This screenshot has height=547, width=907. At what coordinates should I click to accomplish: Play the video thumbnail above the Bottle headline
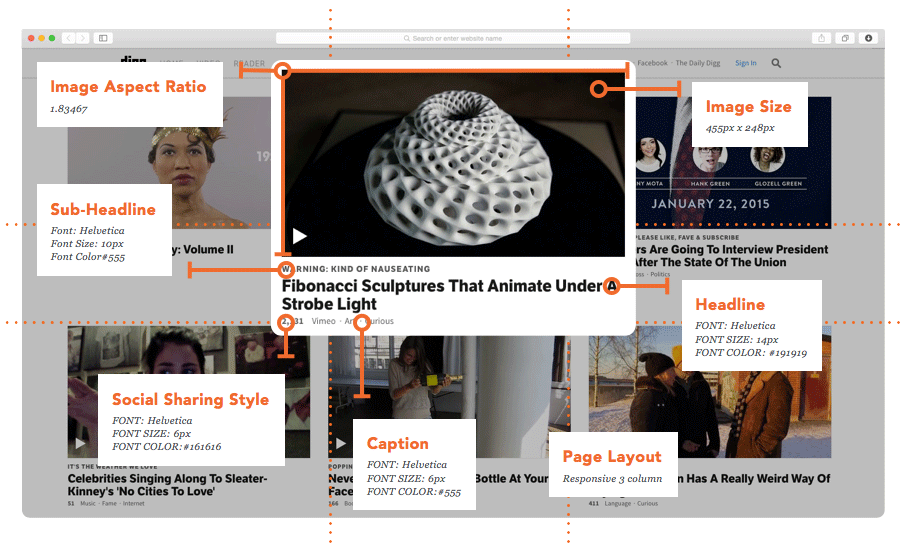pos(341,443)
